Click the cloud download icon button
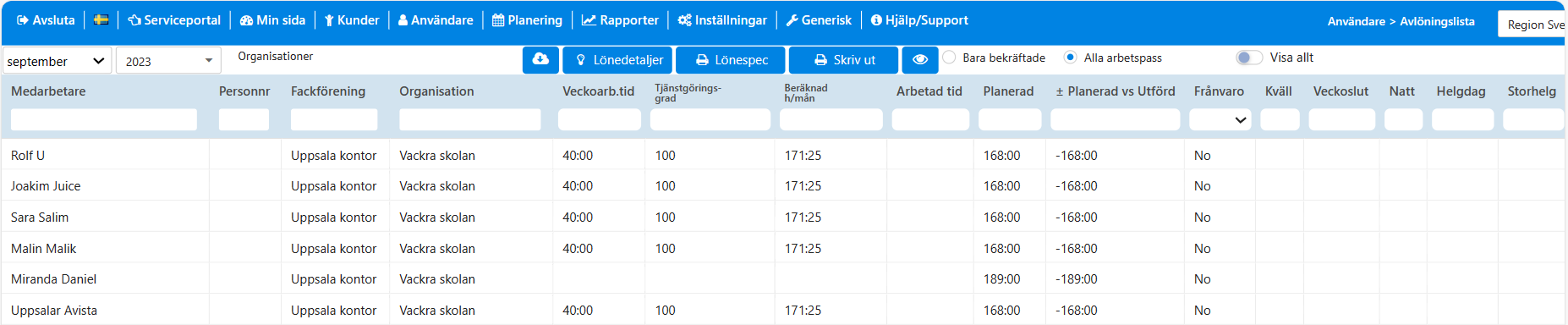 [540, 60]
